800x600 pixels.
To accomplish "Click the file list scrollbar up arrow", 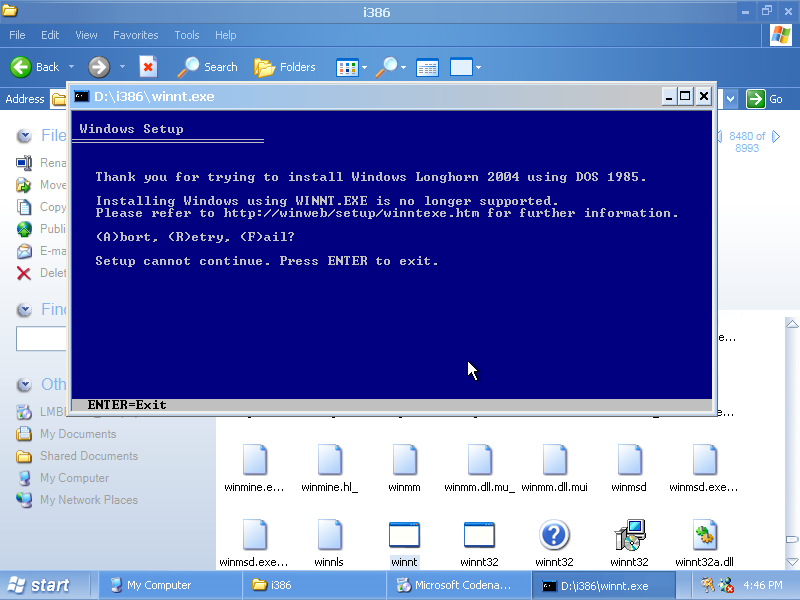I will pyautogui.click(x=792, y=324).
